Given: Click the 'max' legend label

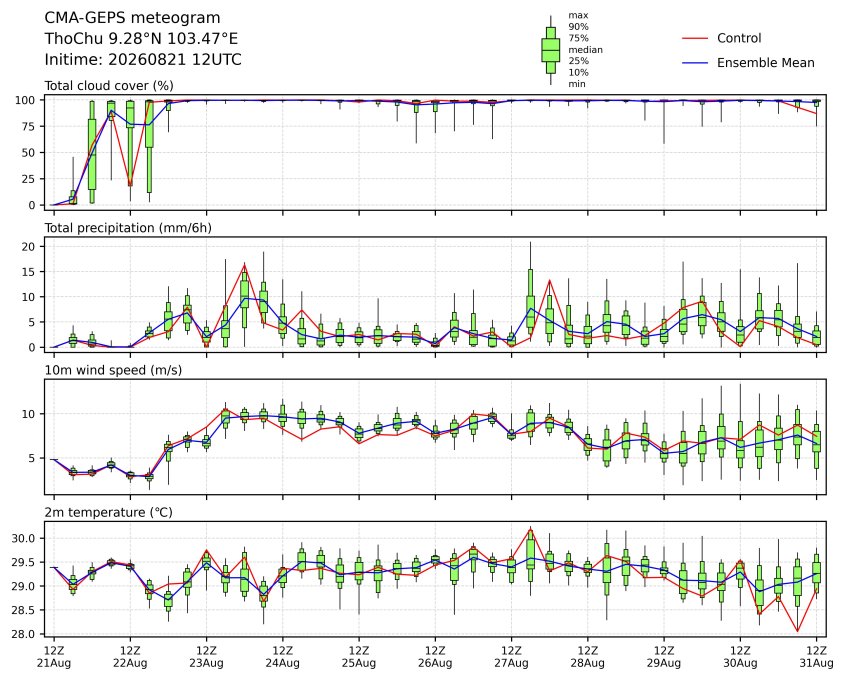Looking at the screenshot, I should click(x=578, y=16).
